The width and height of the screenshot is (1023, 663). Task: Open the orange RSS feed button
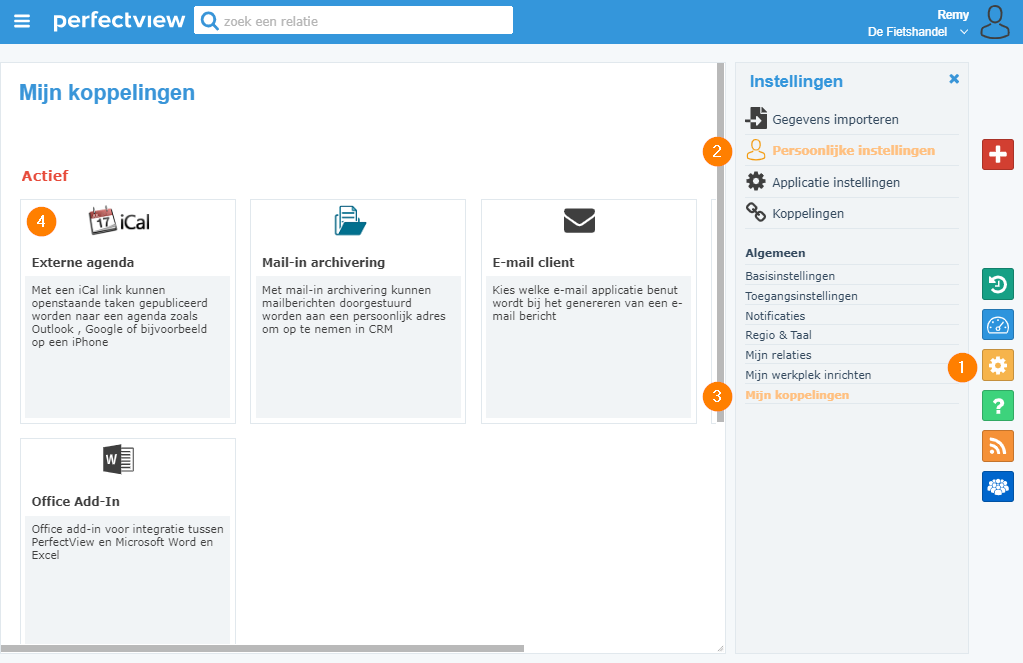pyautogui.click(x=998, y=446)
